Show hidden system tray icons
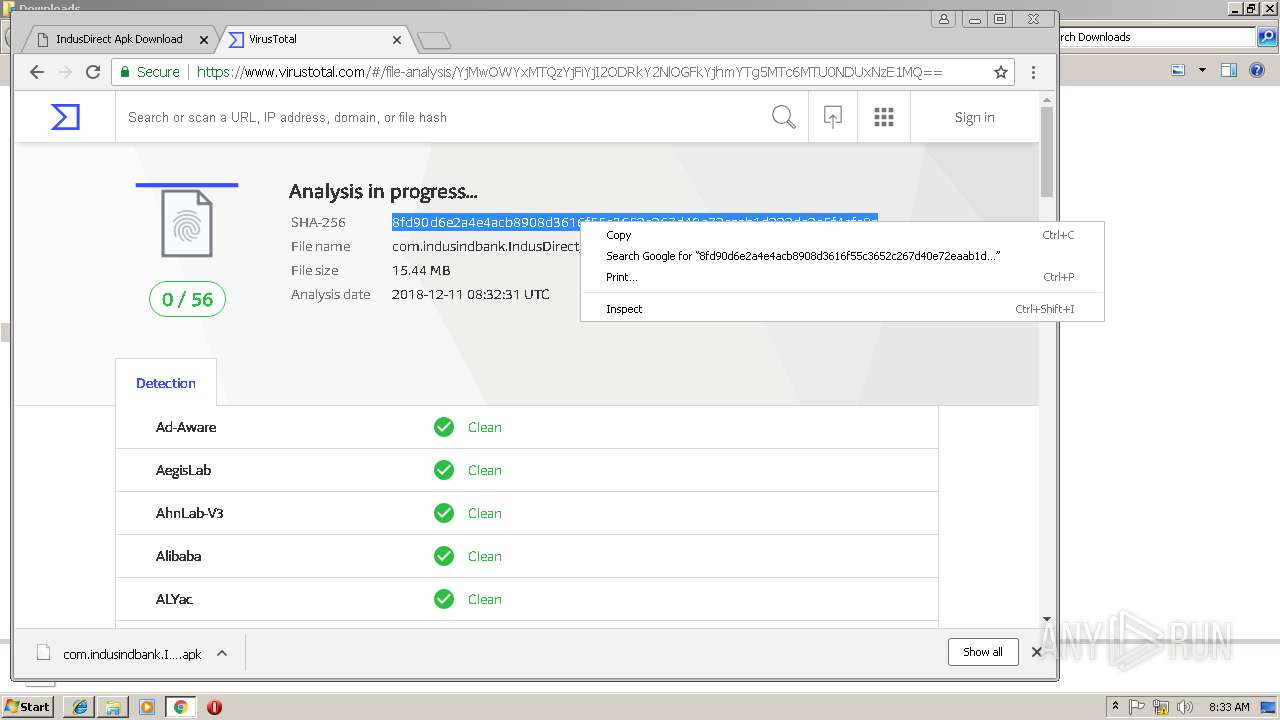The width and height of the screenshot is (1280, 720). click(1115, 707)
